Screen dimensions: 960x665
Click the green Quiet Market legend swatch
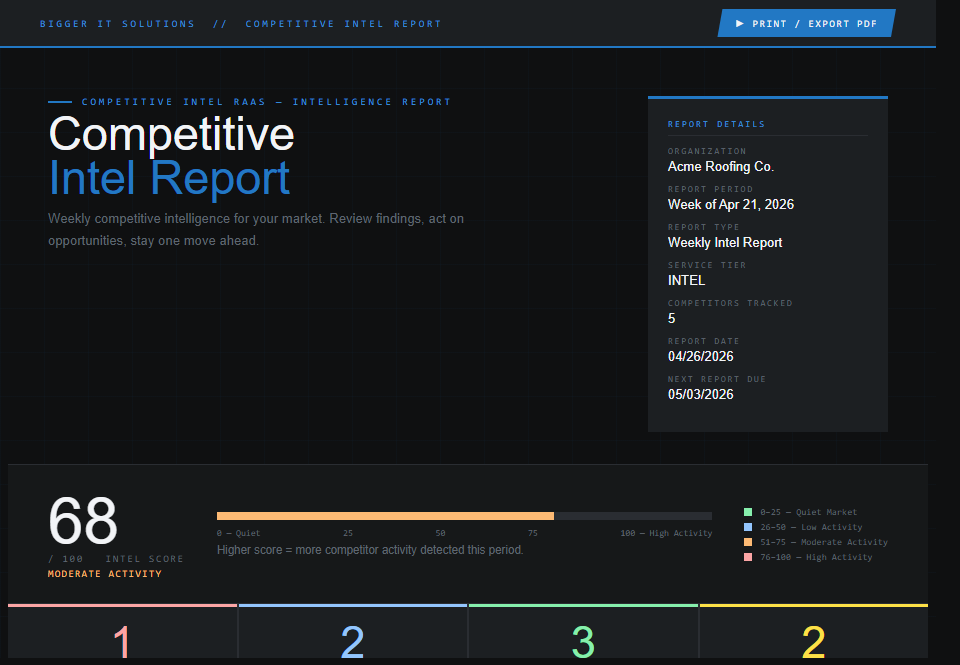click(748, 512)
